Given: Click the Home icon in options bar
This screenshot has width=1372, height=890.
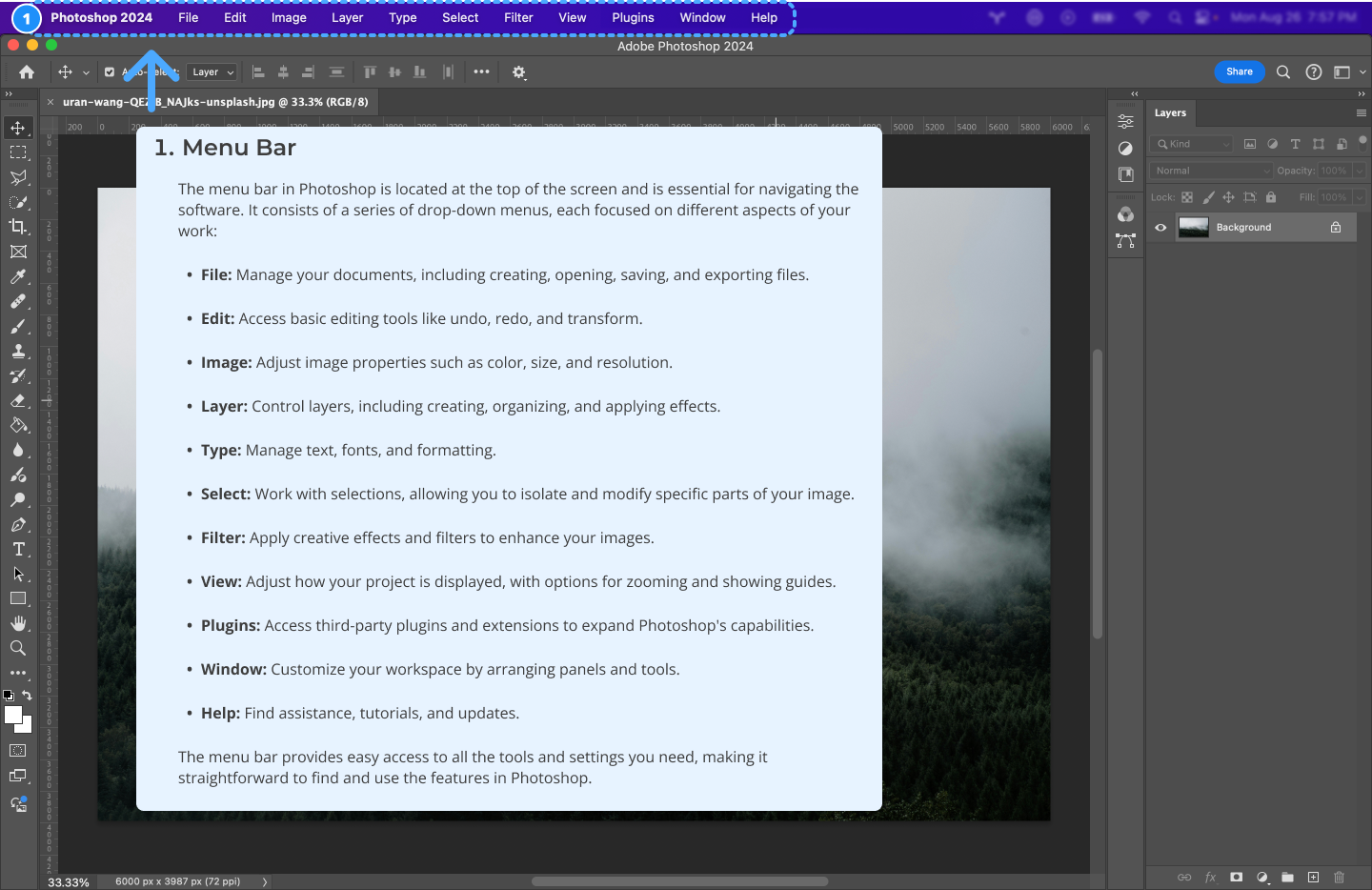Looking at the screenshot, I should (x=27, y=71).
